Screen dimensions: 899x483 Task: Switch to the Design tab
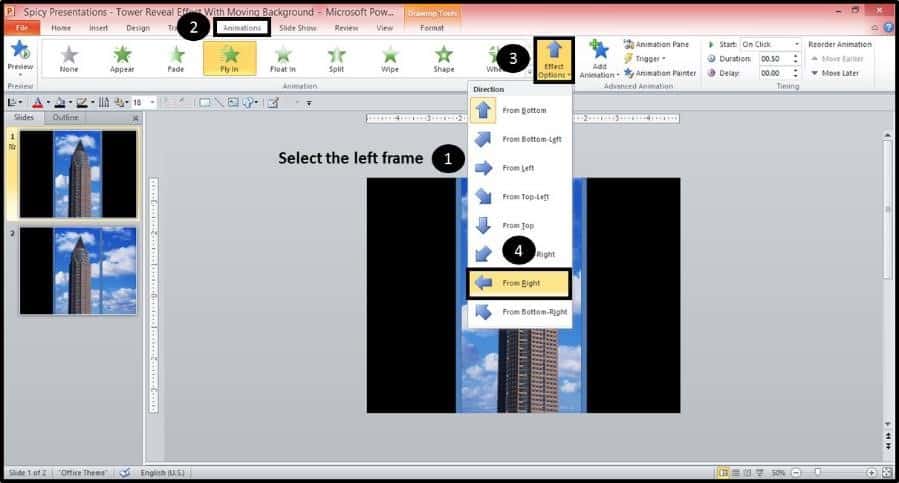pos(138,28)
